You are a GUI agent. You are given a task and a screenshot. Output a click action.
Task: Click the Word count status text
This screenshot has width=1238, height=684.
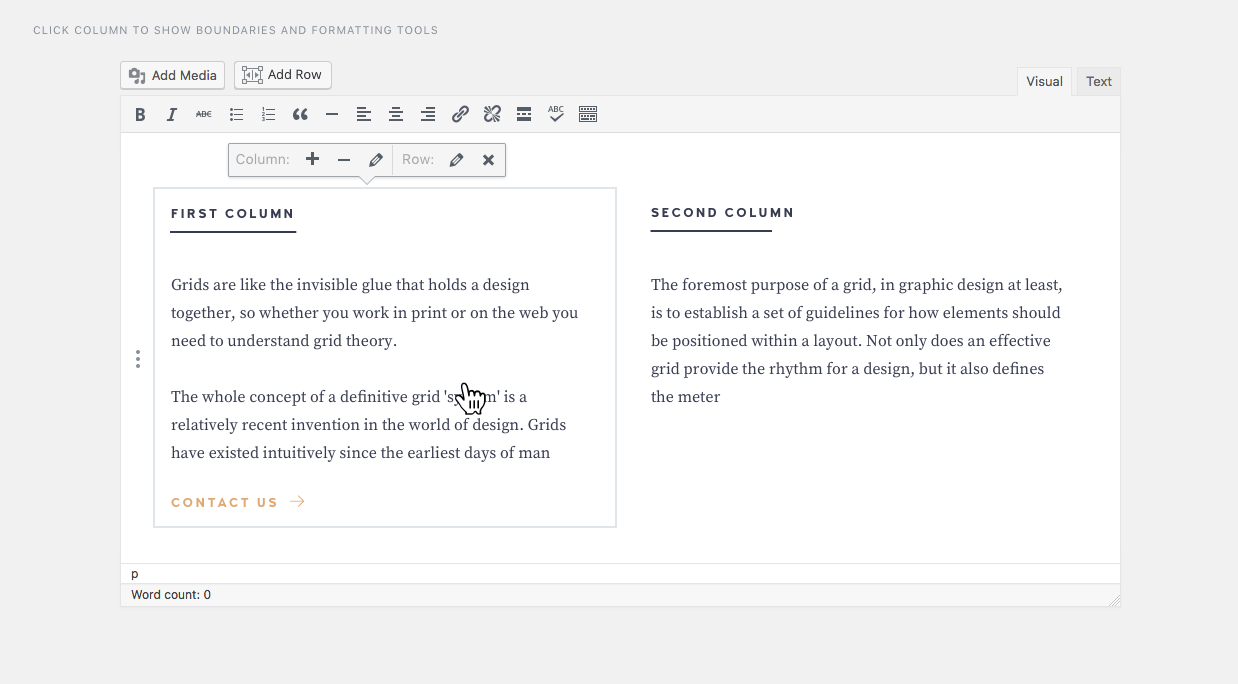click(171, 595)
